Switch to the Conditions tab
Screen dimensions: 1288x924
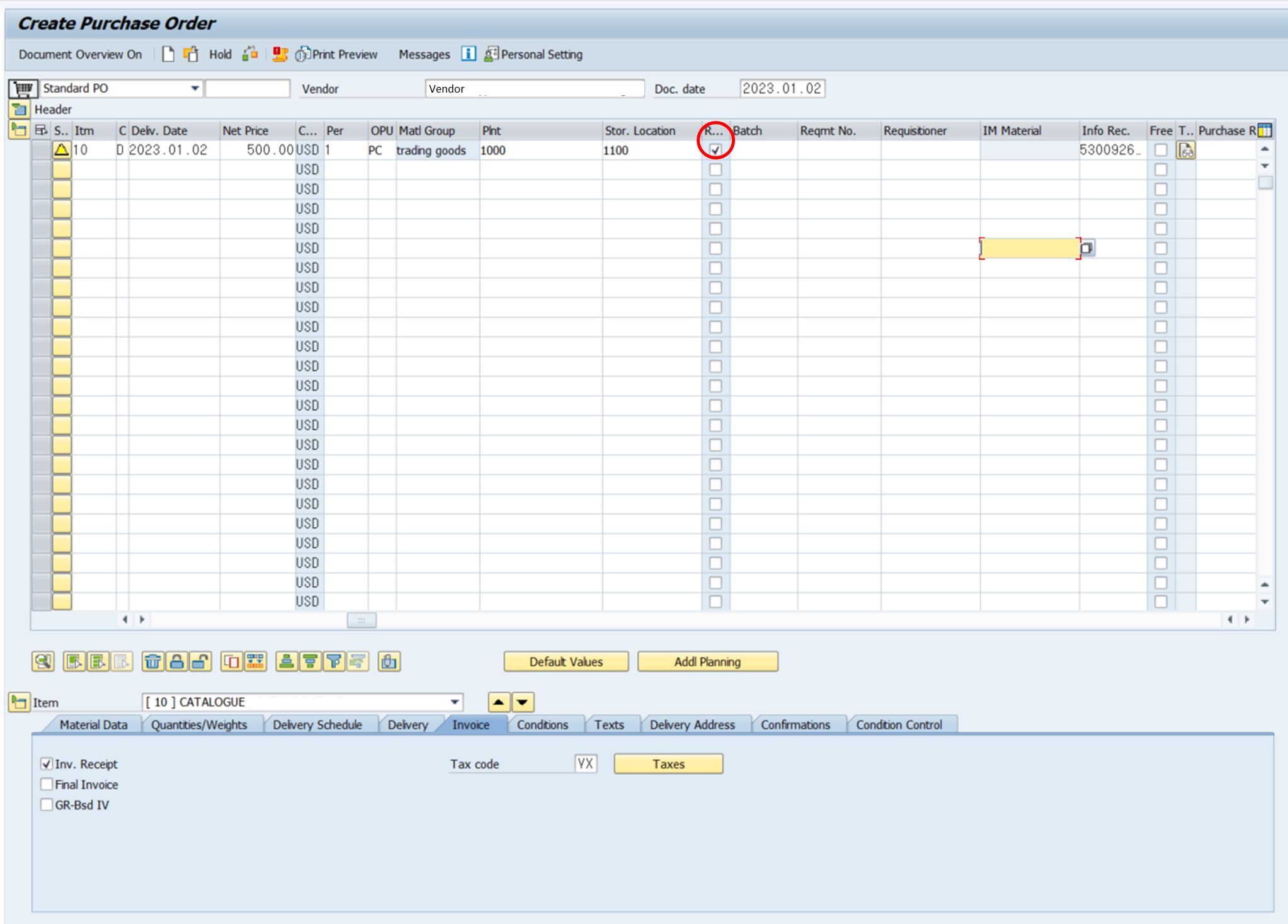(542, 725)
